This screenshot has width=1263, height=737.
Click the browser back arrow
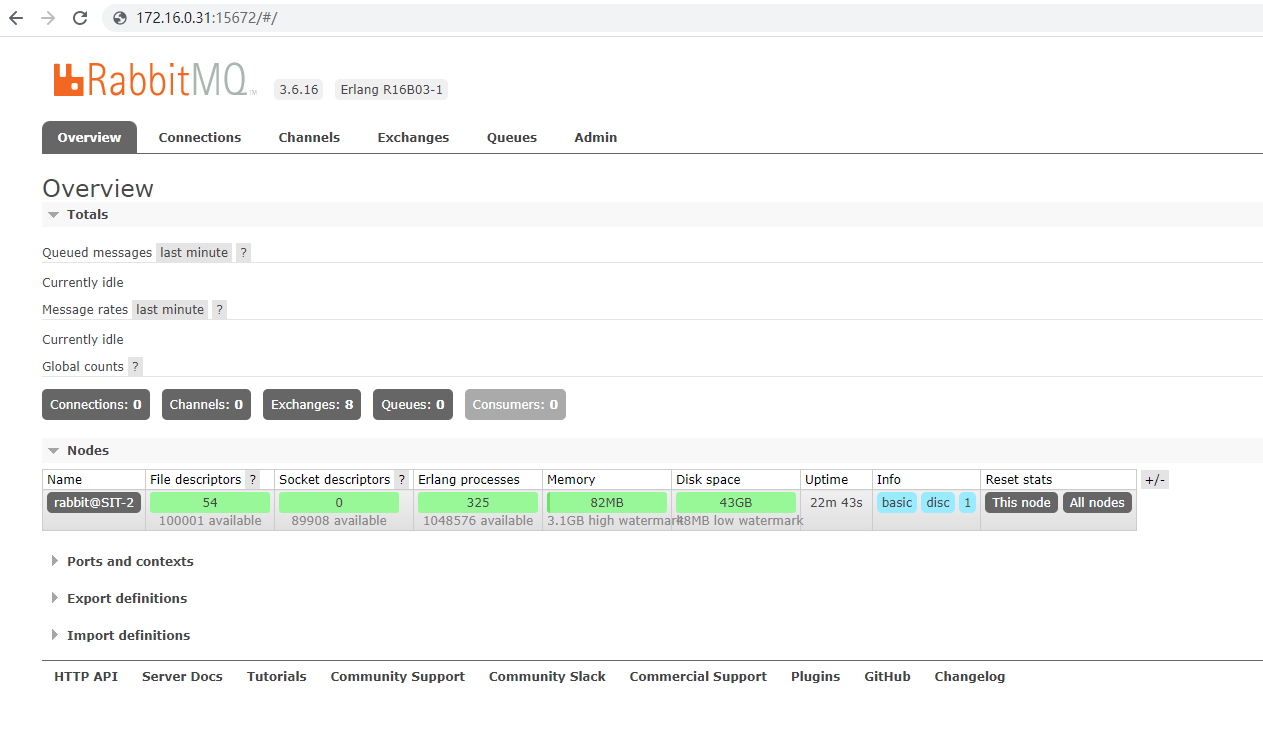coord(15,17)
